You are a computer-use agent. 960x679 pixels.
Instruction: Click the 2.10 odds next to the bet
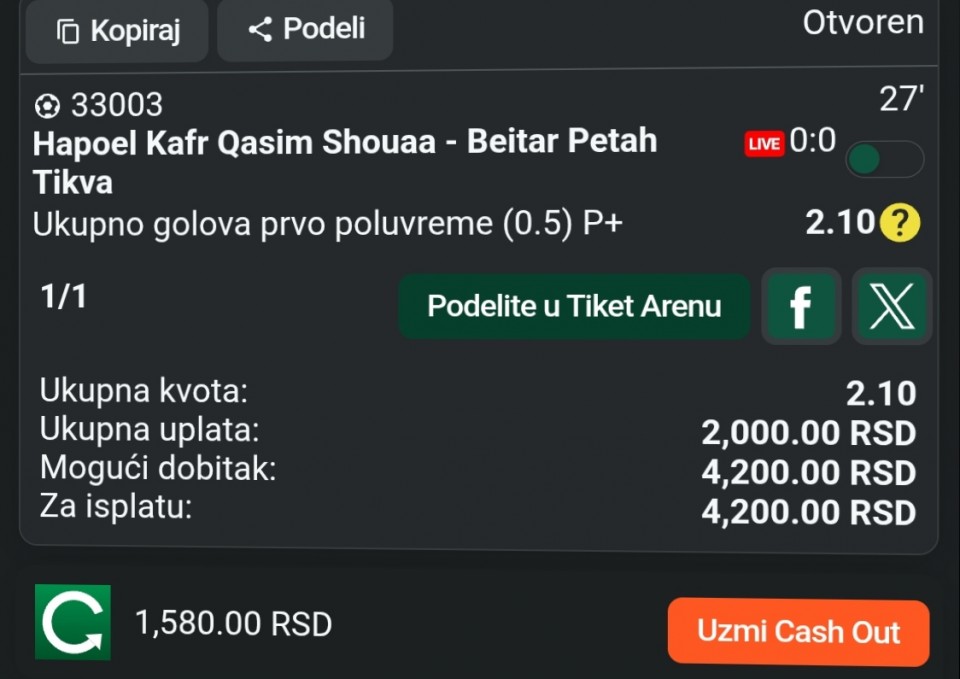tap(840, 223)
